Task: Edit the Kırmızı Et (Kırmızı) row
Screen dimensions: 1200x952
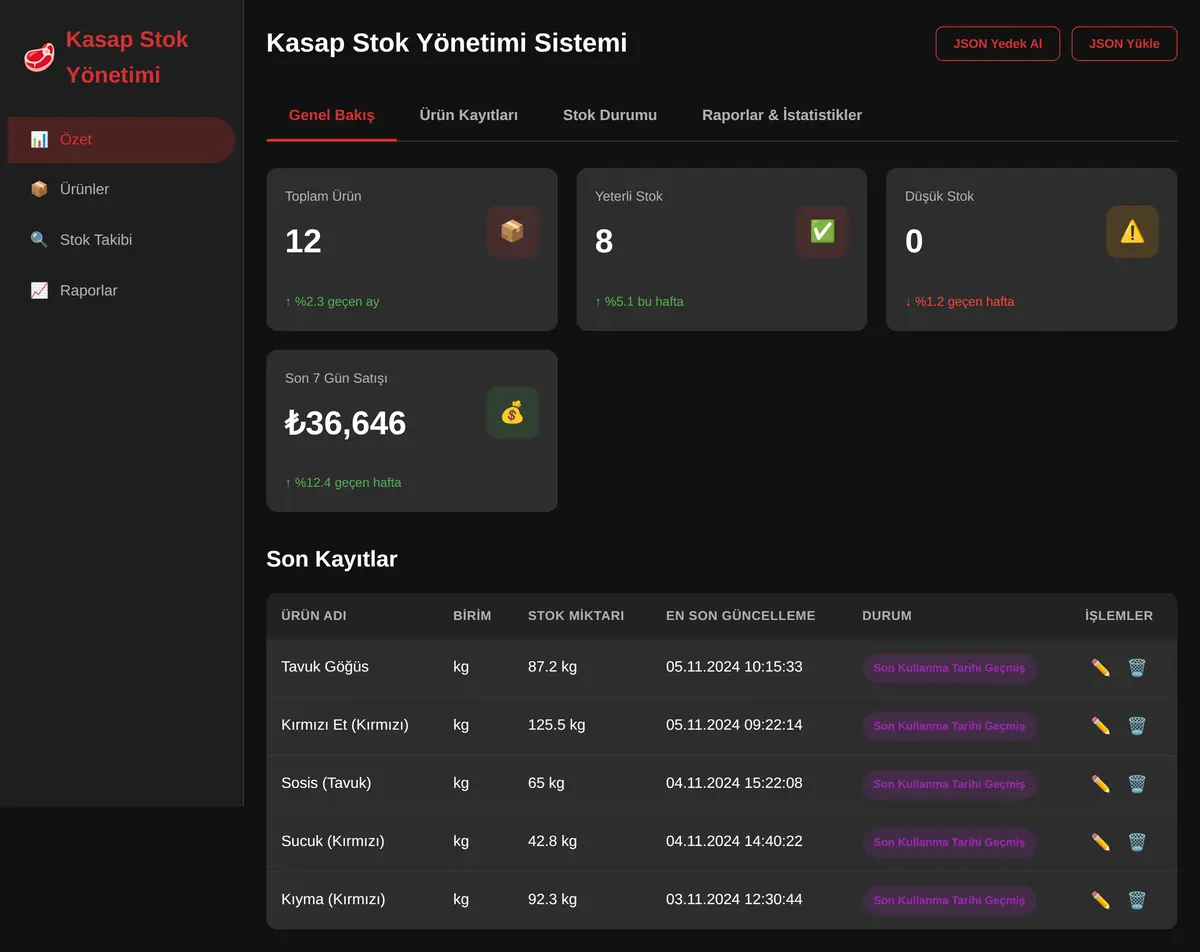Action: tap(1101, 726)
